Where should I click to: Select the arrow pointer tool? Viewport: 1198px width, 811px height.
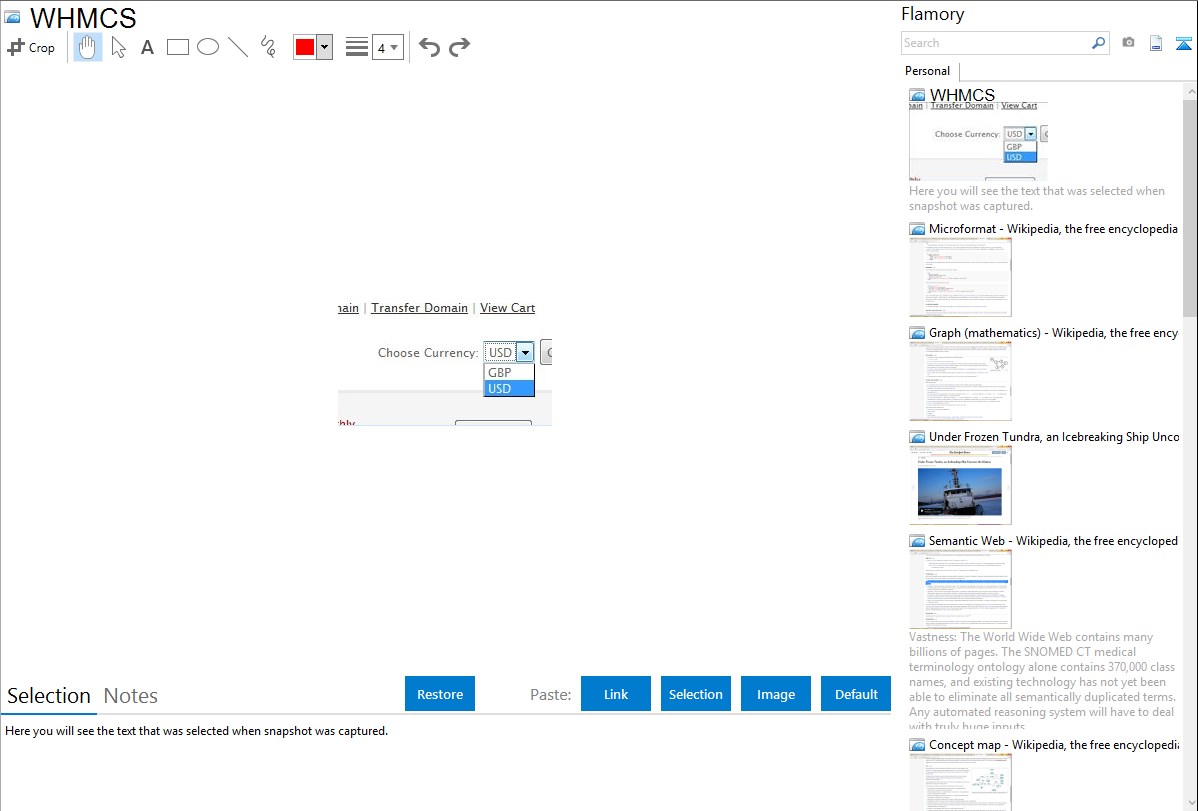click(118, 47)
